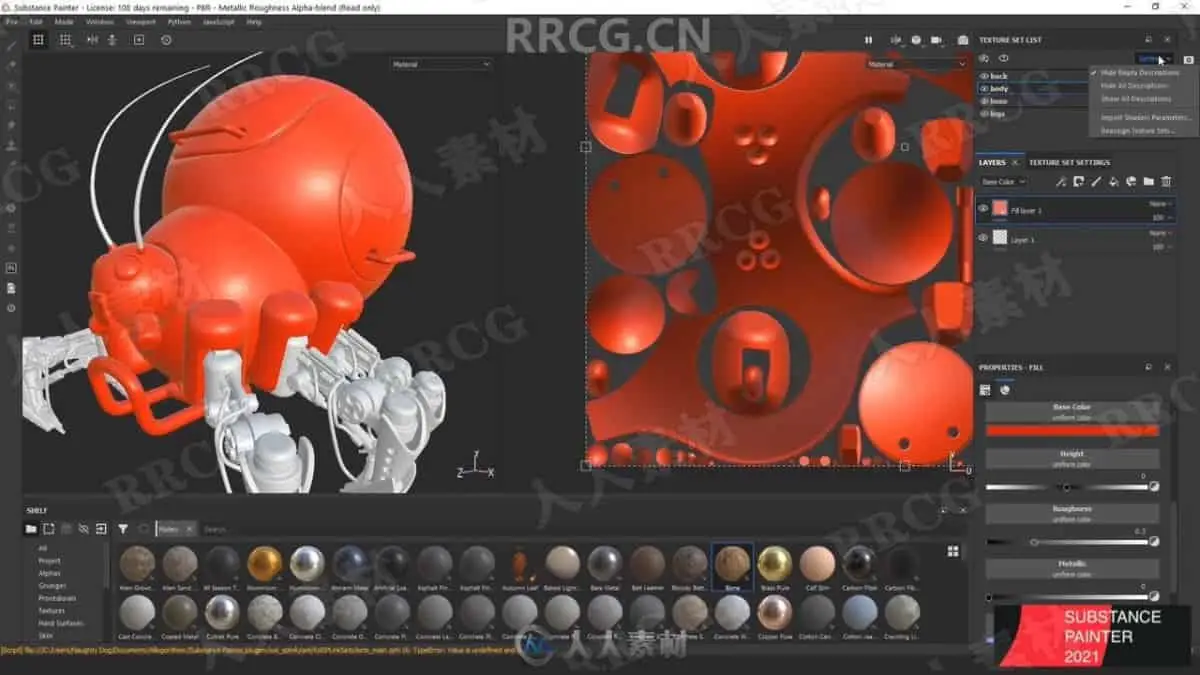Switch shelf thumbnails to grid view icon
Image resolution: width=1200 pixels, height=675 pixels.
pyautogui.click(x=953, y=551)
